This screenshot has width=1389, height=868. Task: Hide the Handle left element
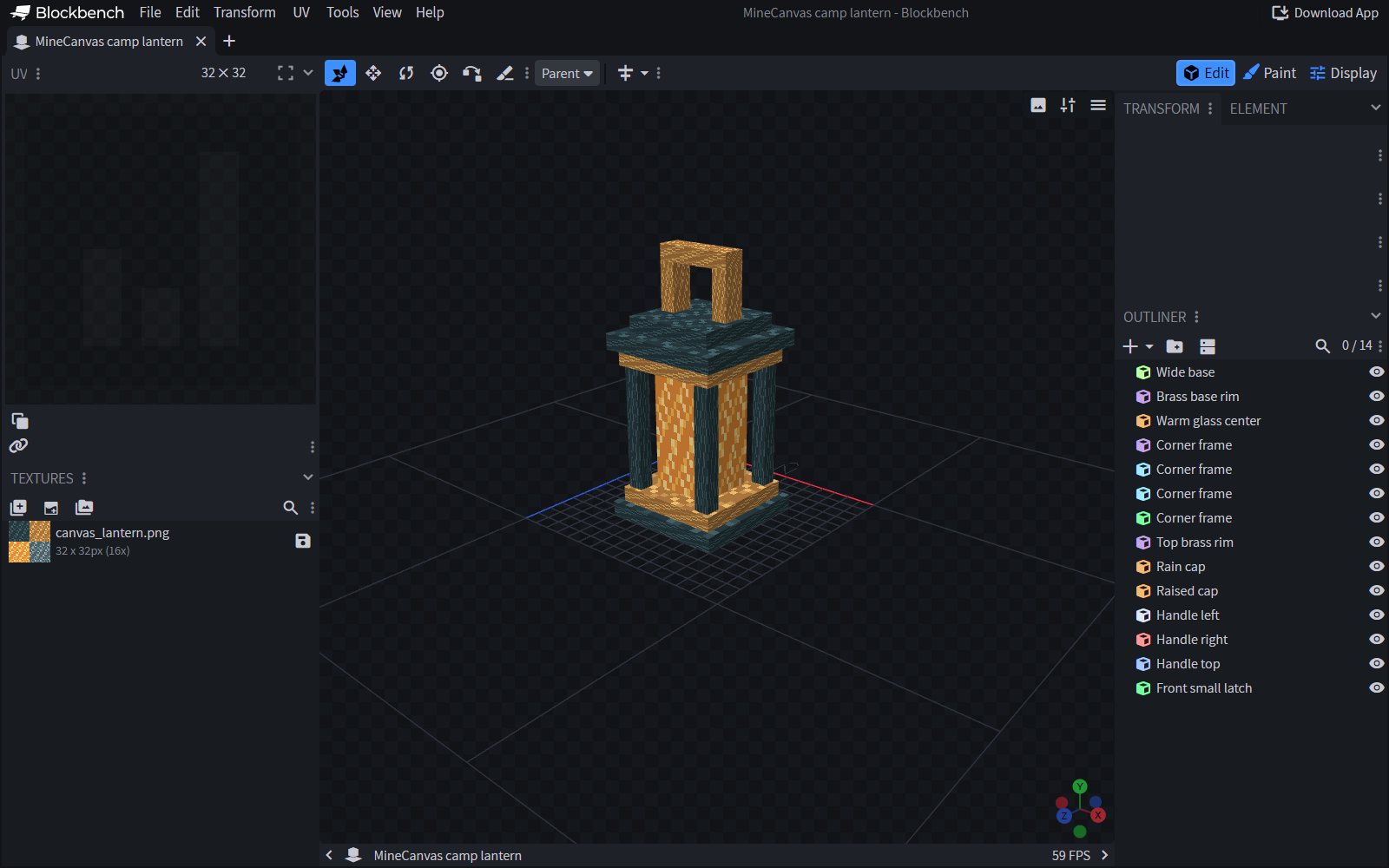(1377, 615)
